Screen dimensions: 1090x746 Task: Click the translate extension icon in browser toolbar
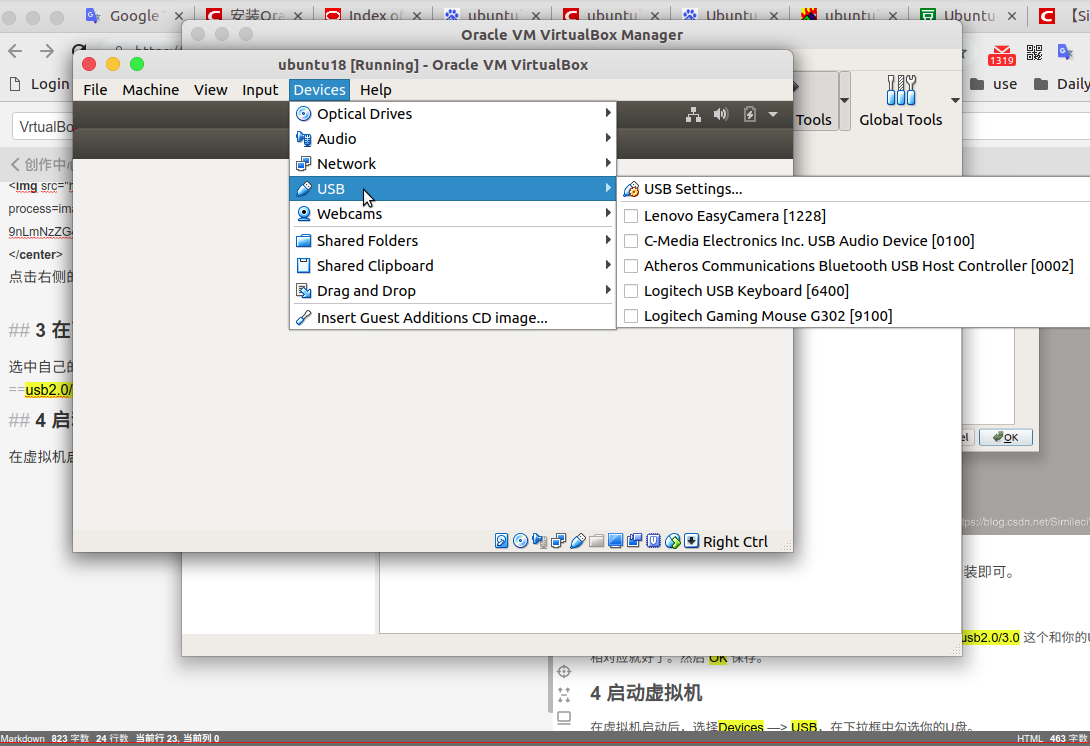click(1065, 51)
